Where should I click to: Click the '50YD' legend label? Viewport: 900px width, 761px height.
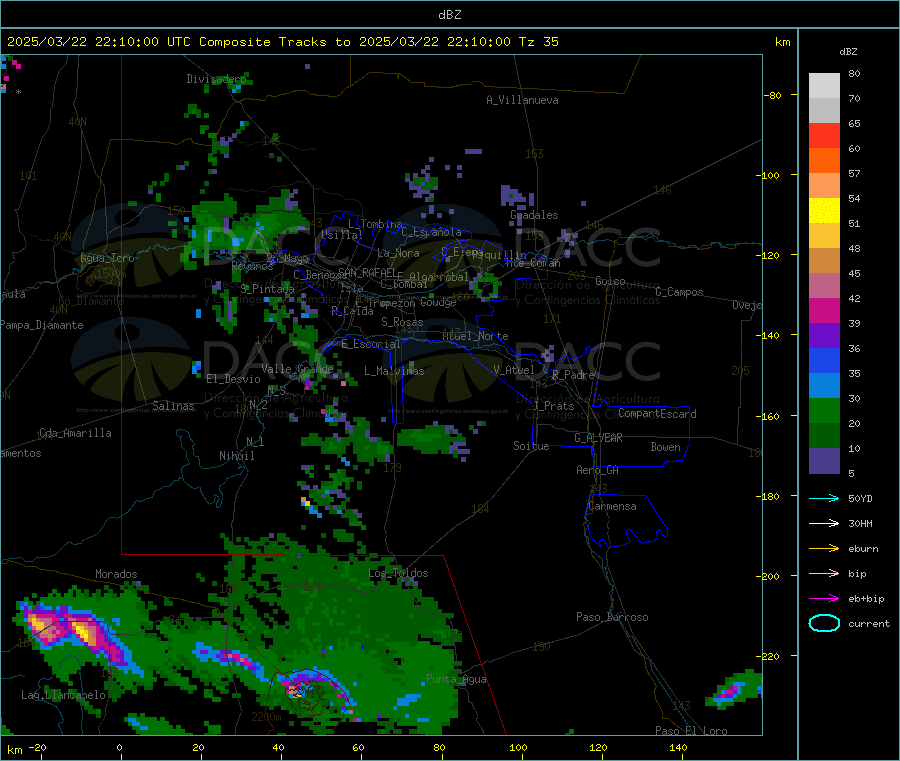(860, 498)
